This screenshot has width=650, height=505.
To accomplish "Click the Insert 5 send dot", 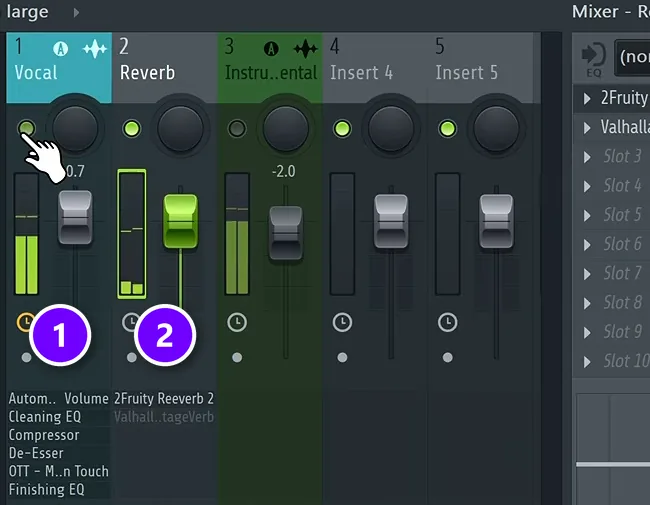I will [x=448, y=357].
